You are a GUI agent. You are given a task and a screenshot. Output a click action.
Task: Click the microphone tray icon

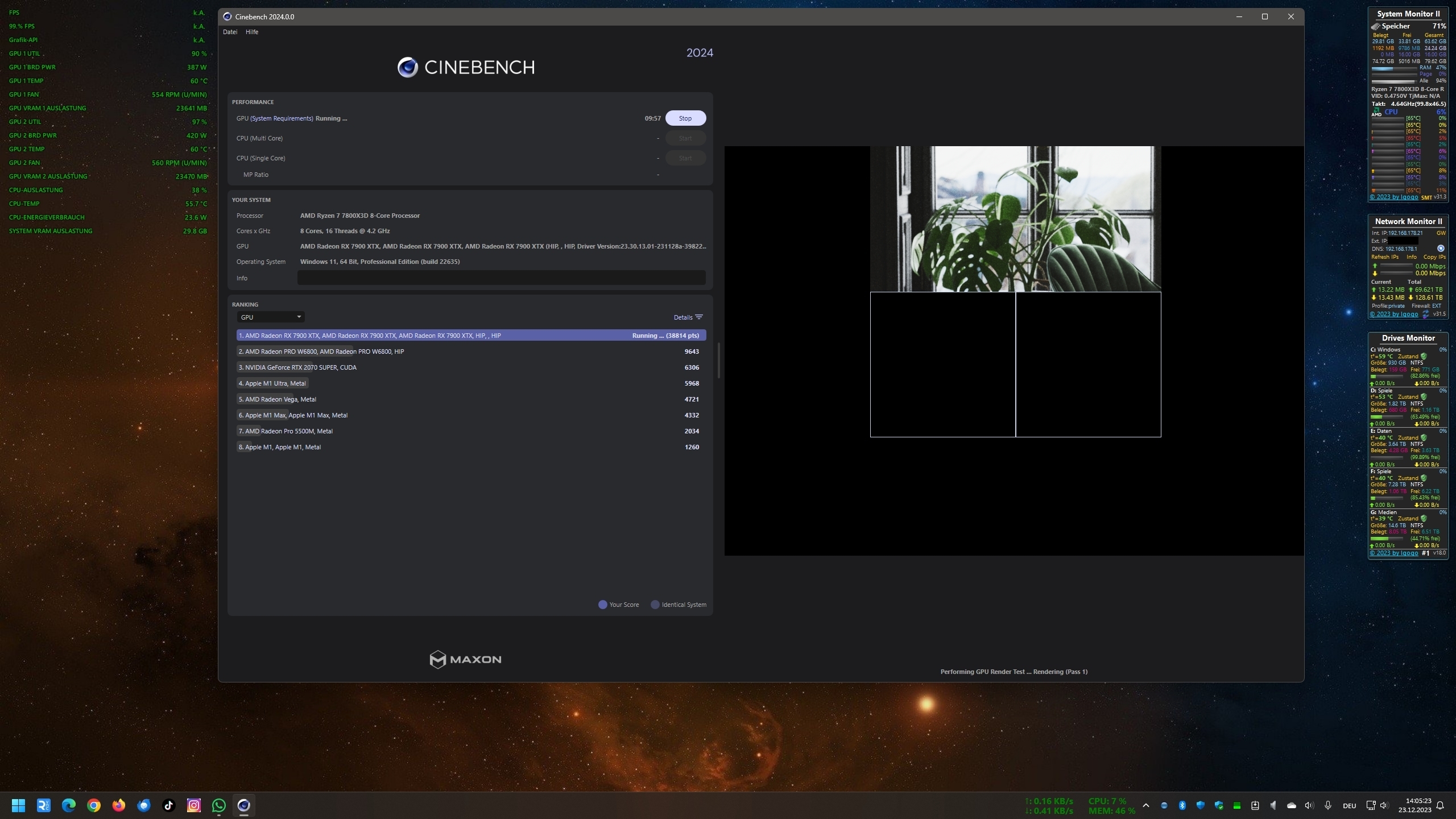click(x=1327, y=805)
